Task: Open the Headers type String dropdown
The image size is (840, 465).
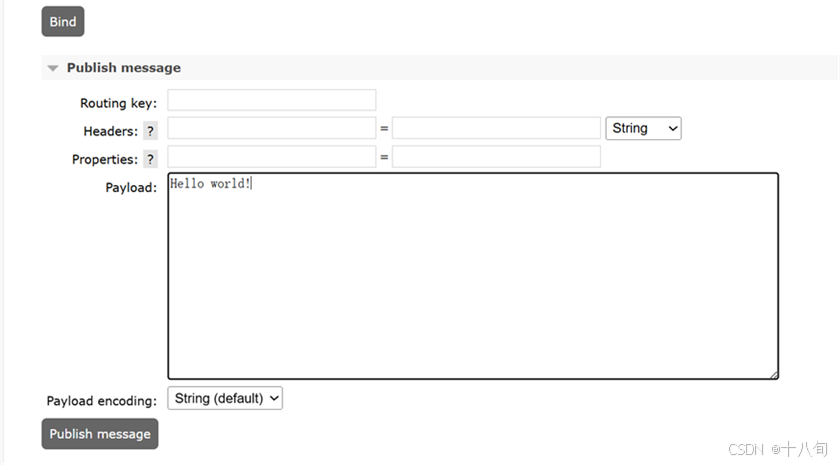Action: [x=643, y=129]
